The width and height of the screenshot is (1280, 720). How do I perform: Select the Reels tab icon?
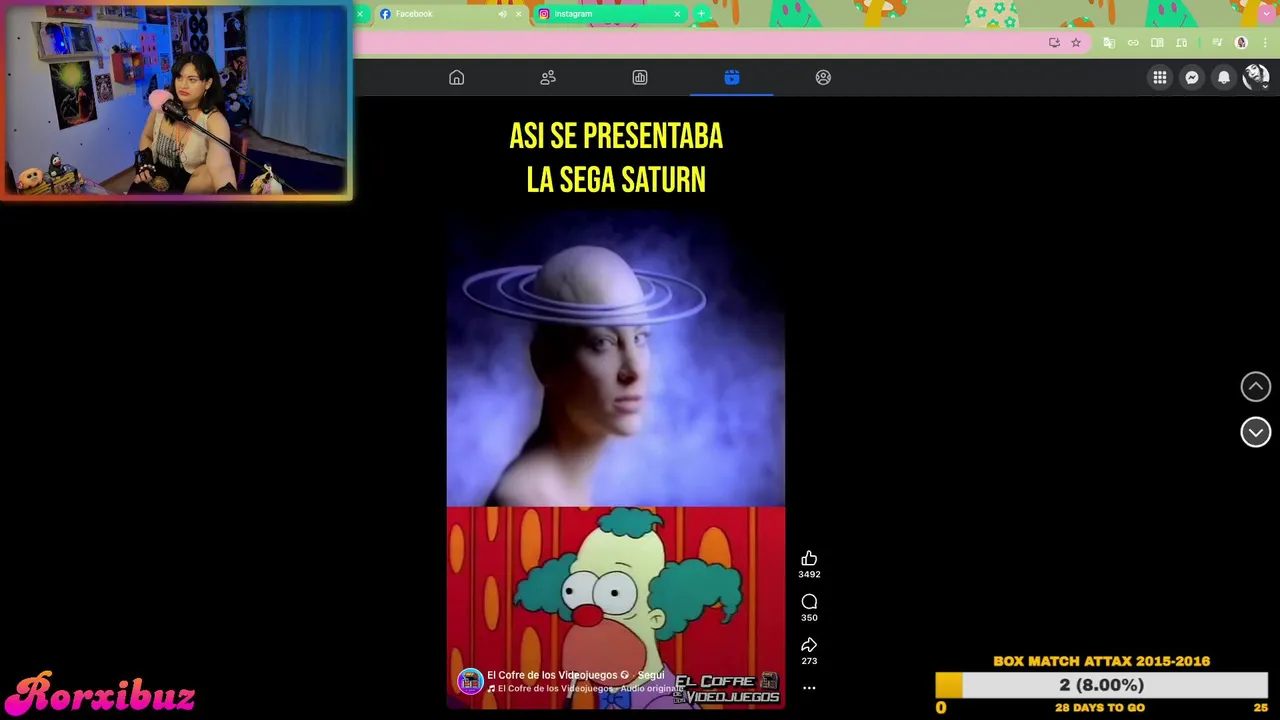732,77
